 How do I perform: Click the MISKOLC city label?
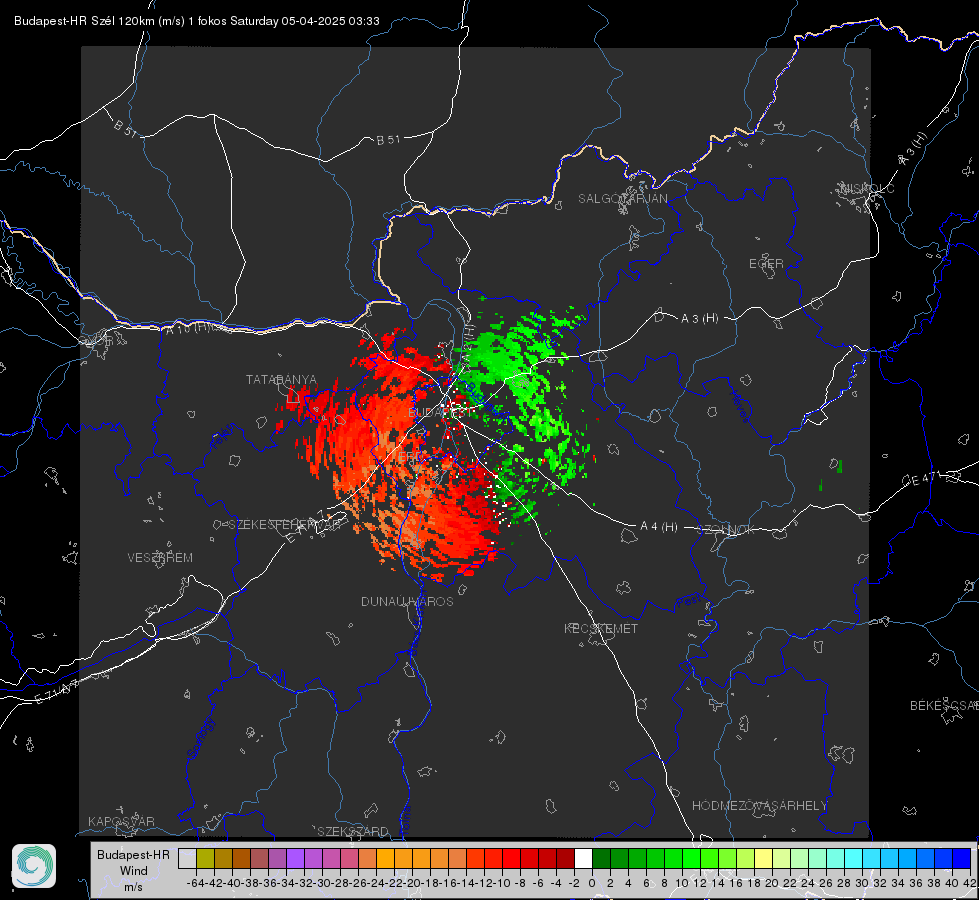pyautogui.click(x=867, y=188)
